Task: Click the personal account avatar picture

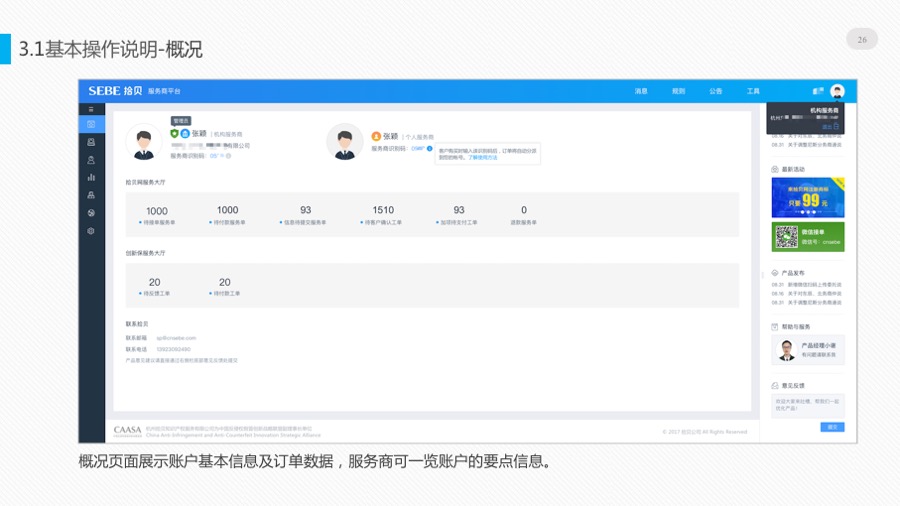Action: (344, 142)
